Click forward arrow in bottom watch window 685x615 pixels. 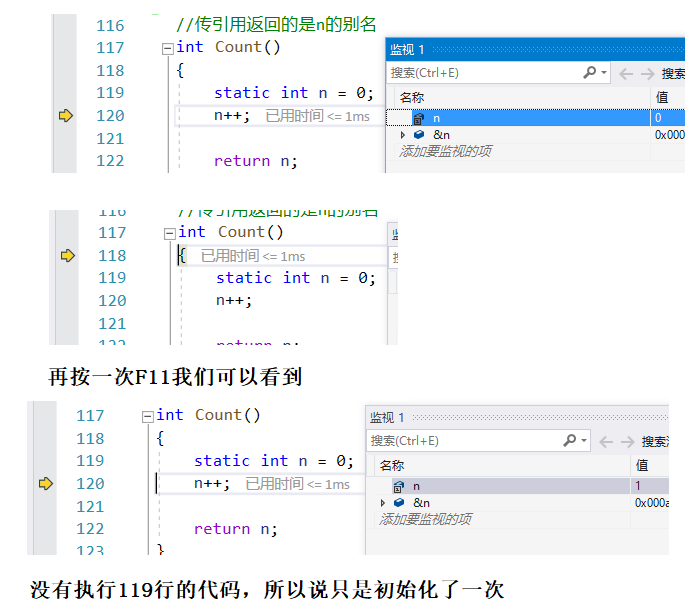[x=627, y=442]
